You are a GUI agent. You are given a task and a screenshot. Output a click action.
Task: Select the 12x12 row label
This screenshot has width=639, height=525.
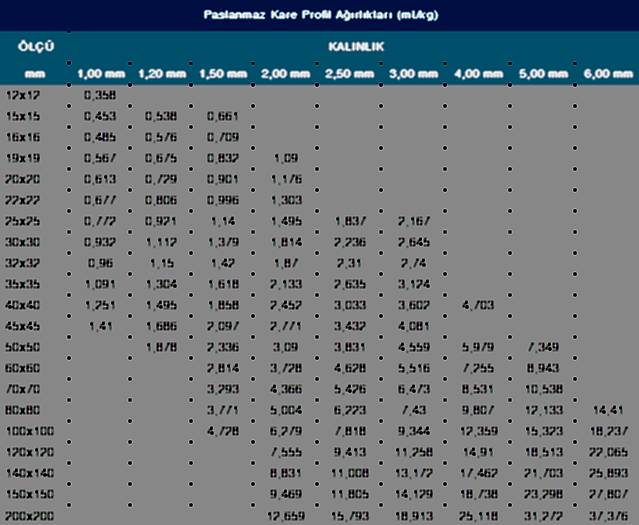click(25, 95)
